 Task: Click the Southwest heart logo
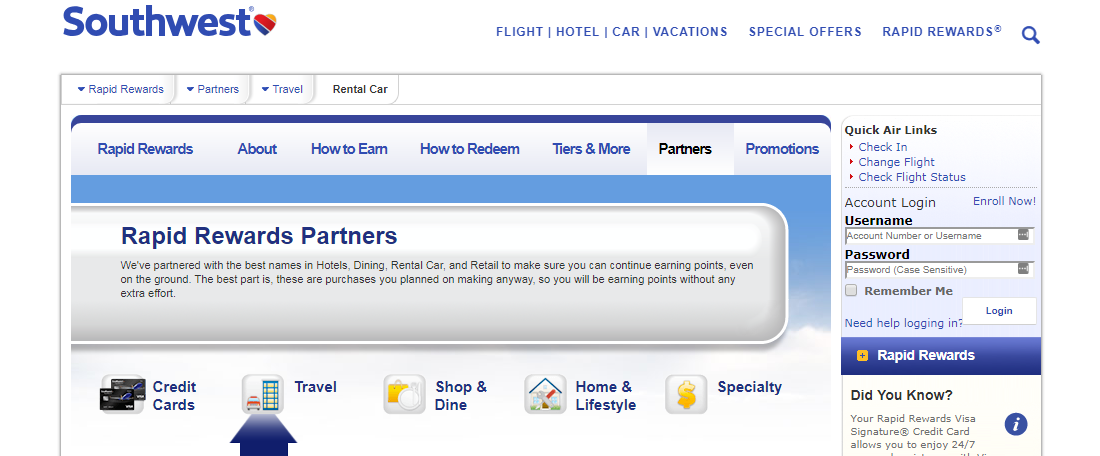(x=264, y=25)
